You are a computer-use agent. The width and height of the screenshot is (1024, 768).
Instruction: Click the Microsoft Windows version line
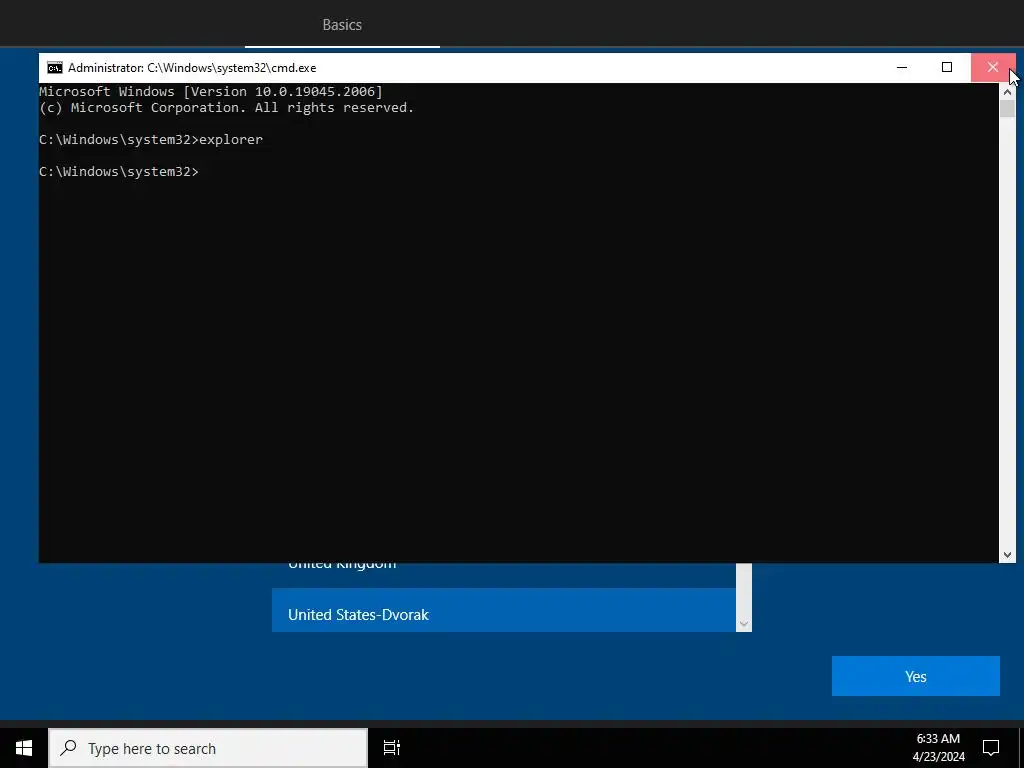point(211,91)
